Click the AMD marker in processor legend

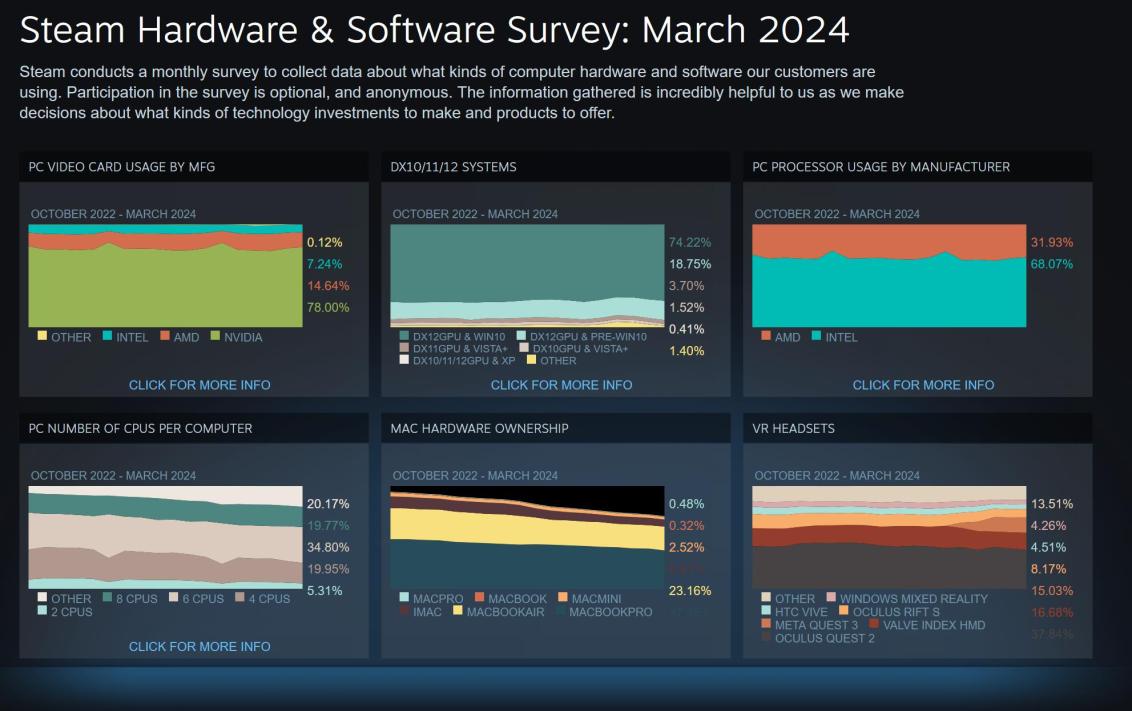(x=764, y=337)
